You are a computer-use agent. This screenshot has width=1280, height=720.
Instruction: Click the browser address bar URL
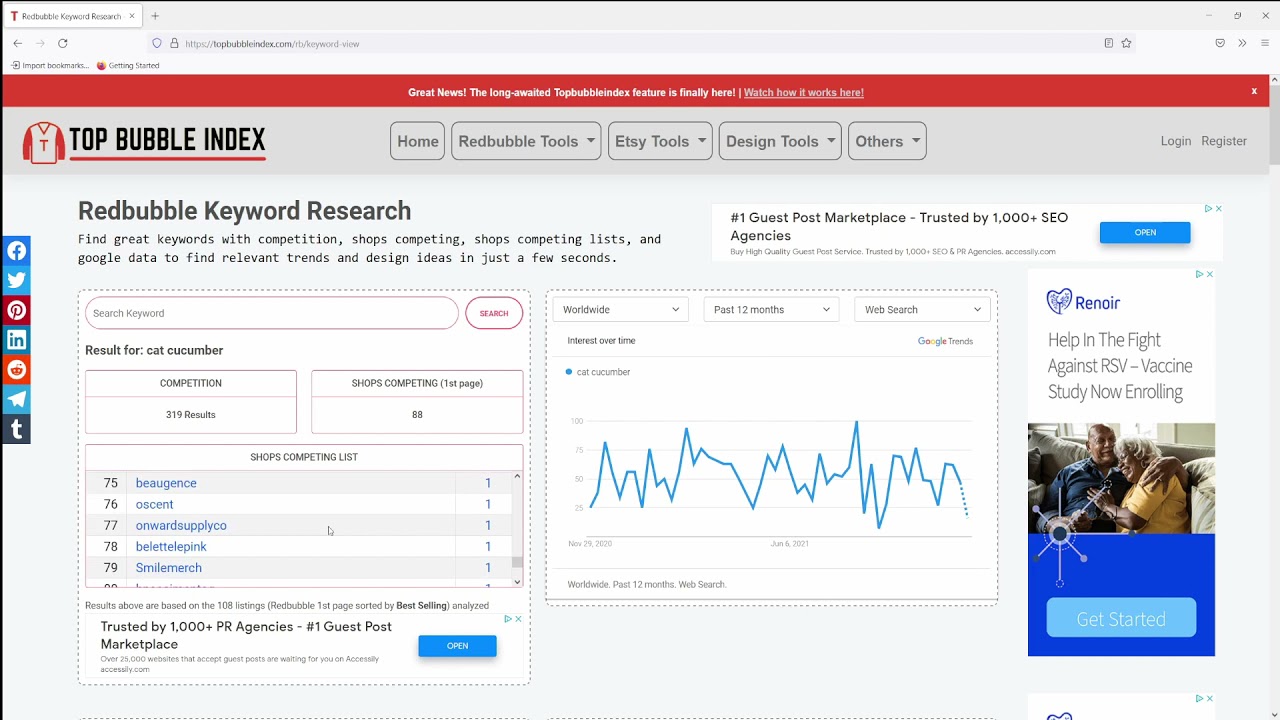pos(272,44)
